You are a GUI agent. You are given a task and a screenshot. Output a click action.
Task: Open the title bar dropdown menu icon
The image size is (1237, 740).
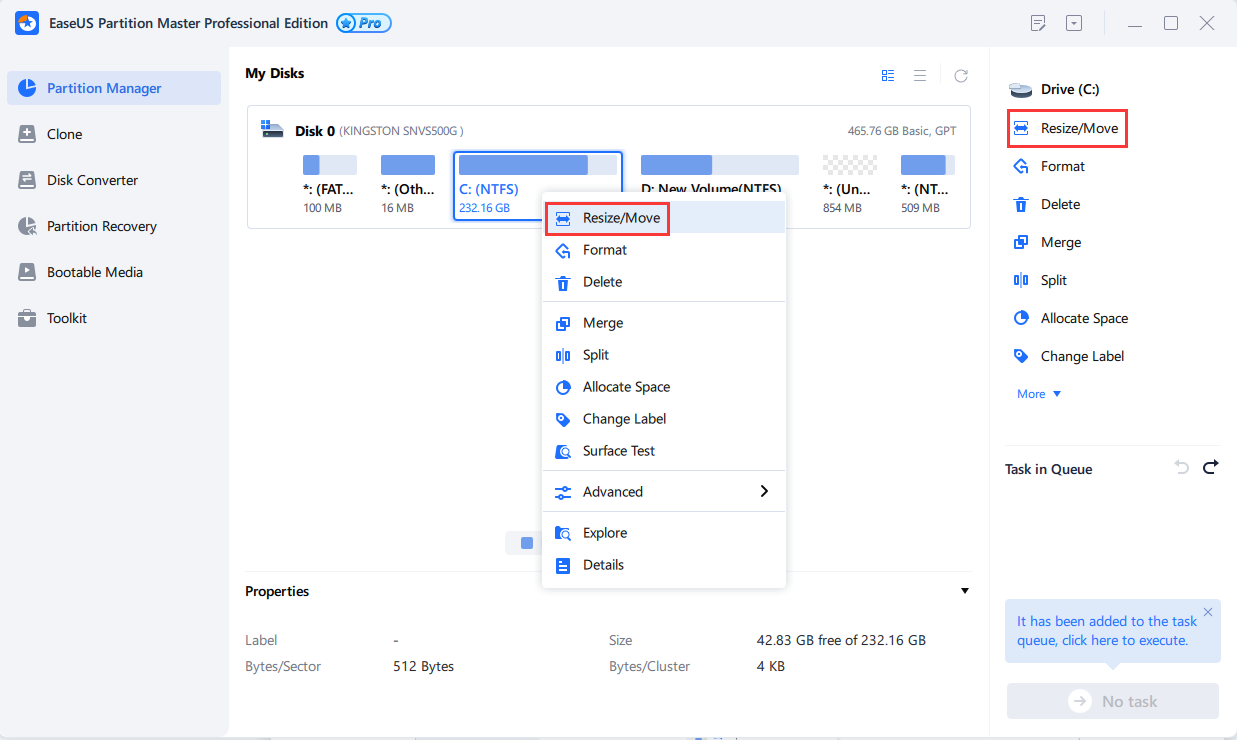pyautogui.click(x=1074, y=23)
